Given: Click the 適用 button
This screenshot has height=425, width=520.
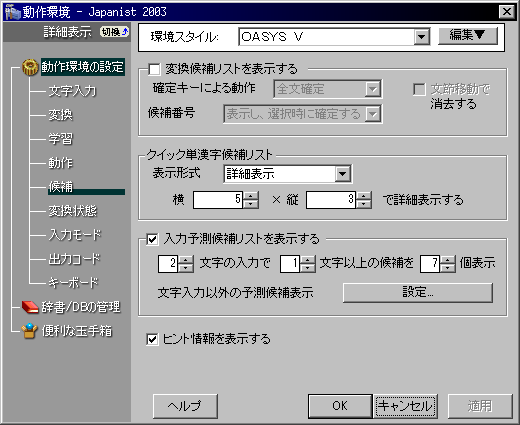Looking at the screenshot, I should coord(480,406).
